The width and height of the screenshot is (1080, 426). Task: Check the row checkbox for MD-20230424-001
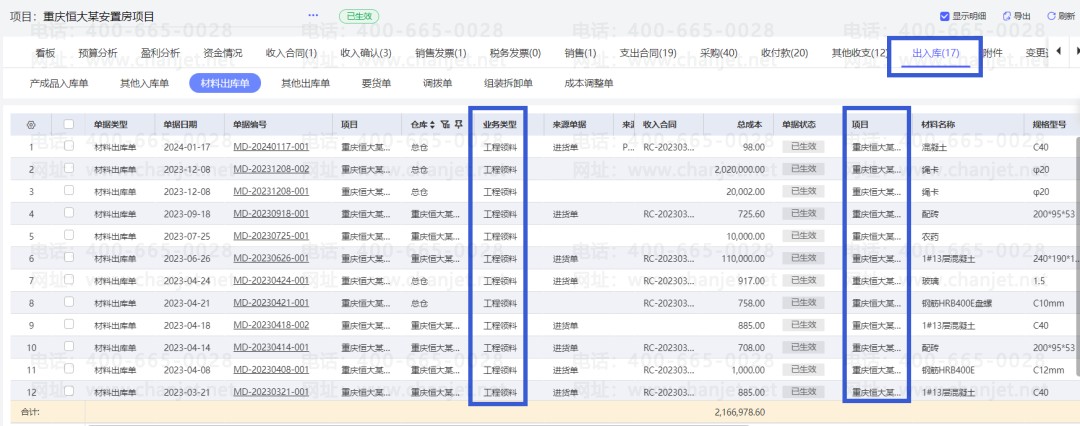pyautogui.click(x=68, y=280)
